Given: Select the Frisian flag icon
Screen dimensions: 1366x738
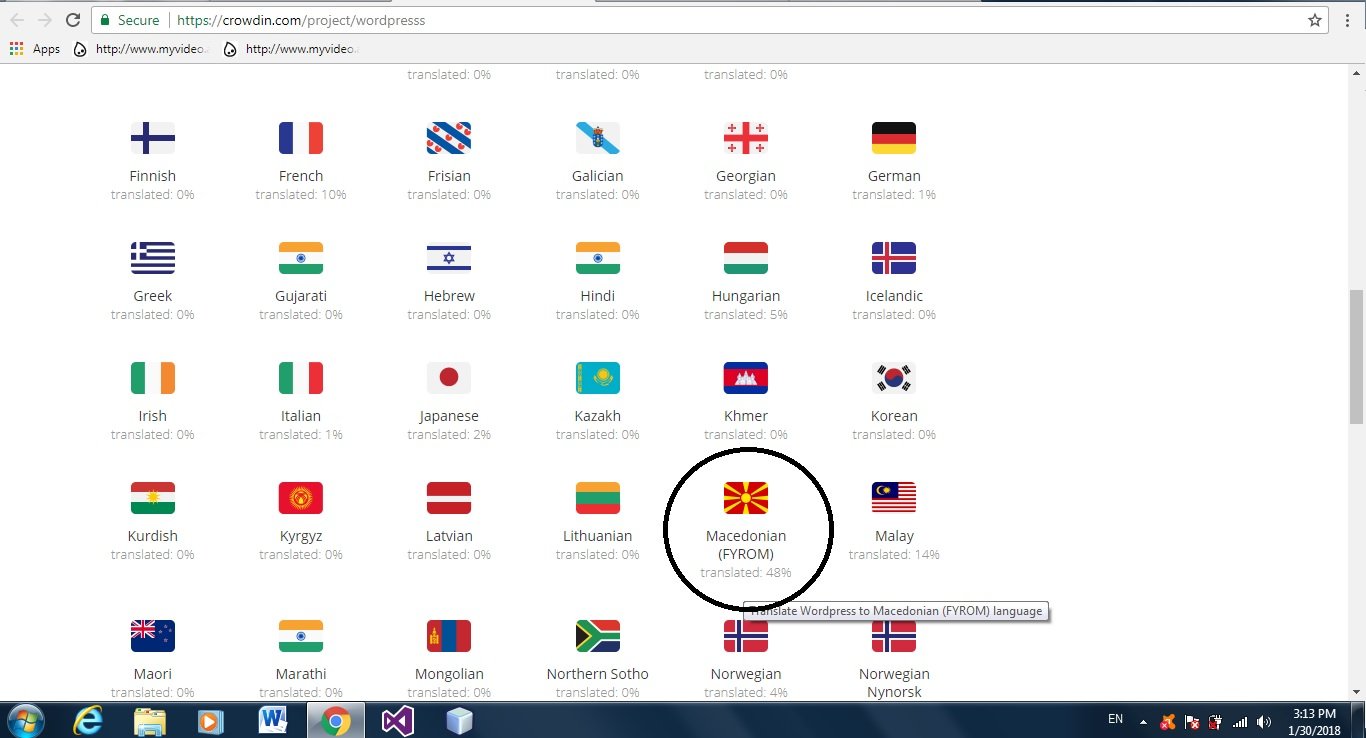Looking at the screenshot, I should [x=449, y=138].
